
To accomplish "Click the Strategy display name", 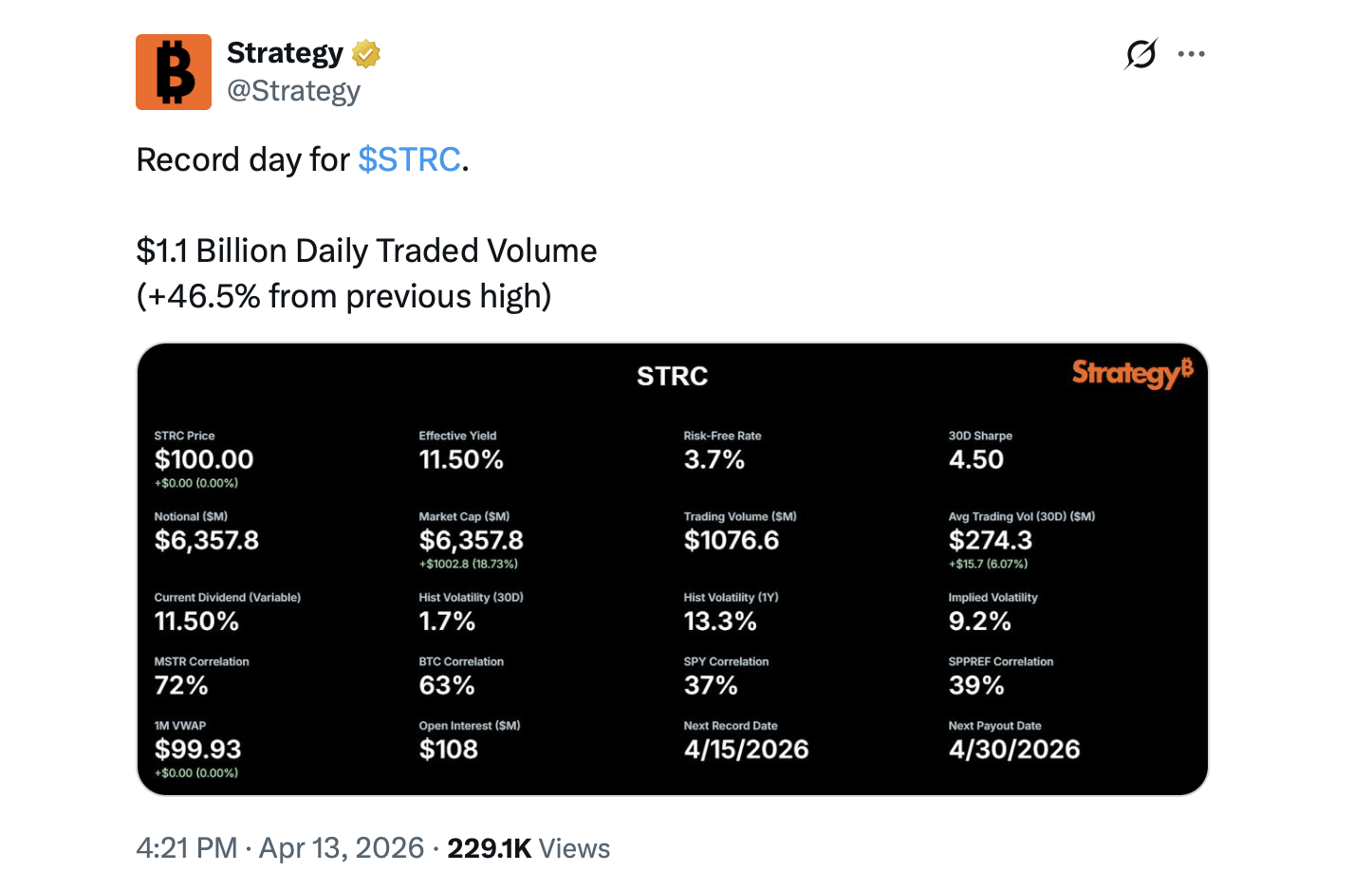I will click(284, 53).
